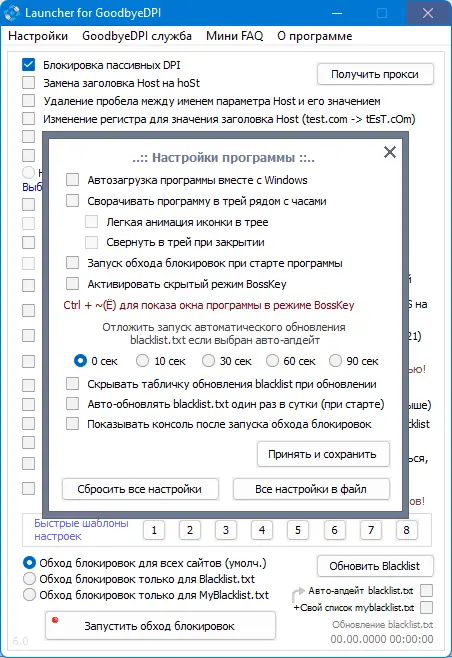Apply quick template 7
The height and width of the screenshot is (658, 452).
click(371, 530)
